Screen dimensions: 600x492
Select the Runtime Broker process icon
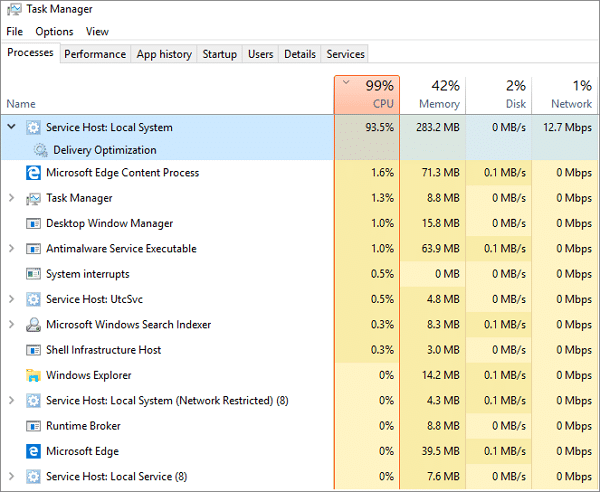point(33,426)
